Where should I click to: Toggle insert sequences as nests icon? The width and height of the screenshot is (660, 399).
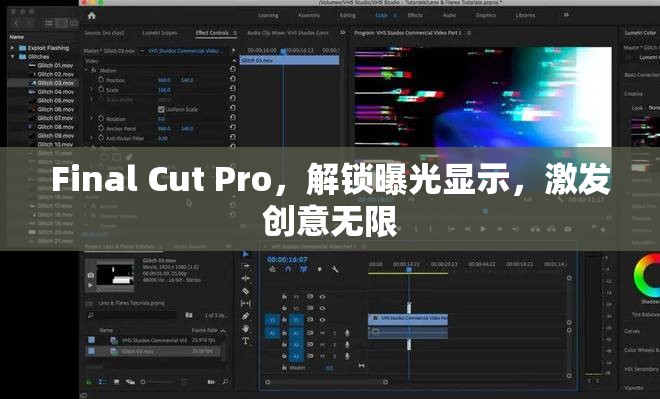tap(272, 269)
